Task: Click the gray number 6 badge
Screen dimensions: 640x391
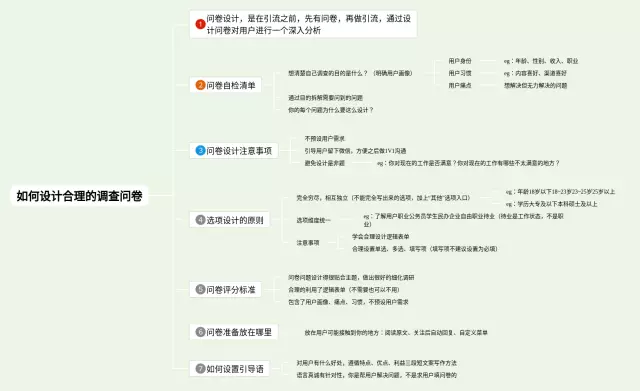Action: (x=200, y=332)
